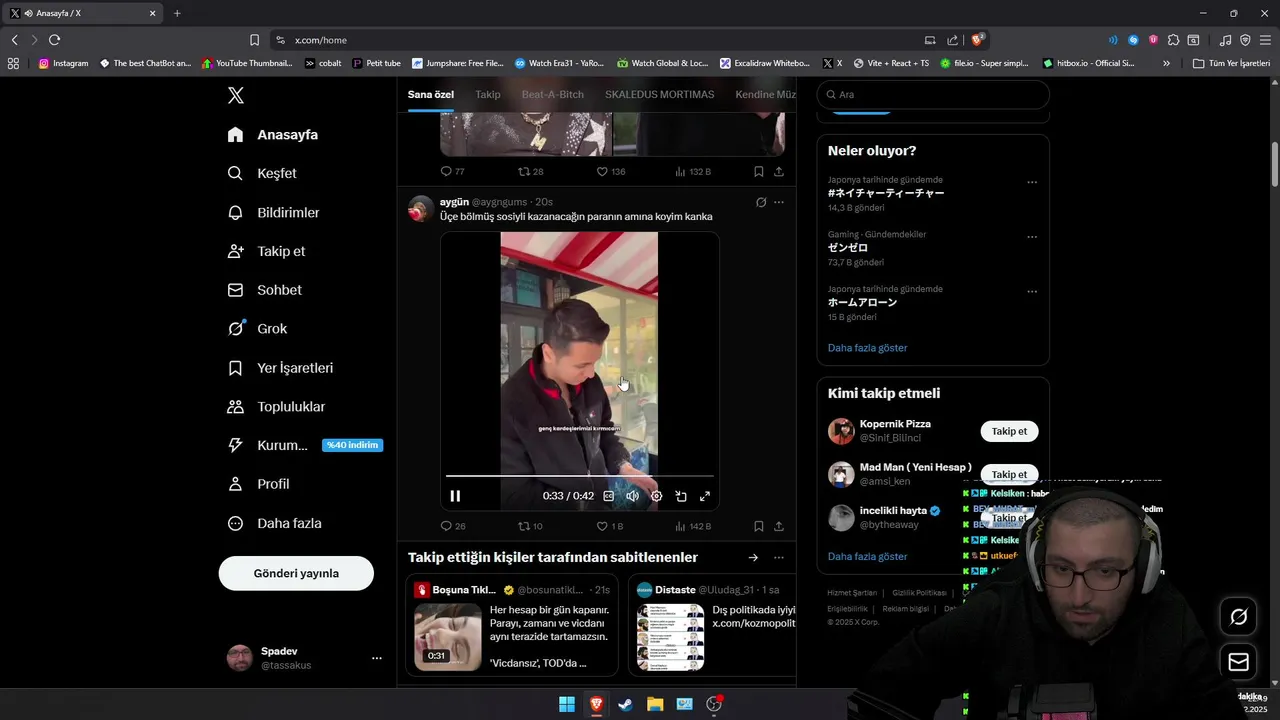Viewport: 1280px width, 720px height.
Task: Click the Gönderi yayınla button
Action: [x=296, y=573]
